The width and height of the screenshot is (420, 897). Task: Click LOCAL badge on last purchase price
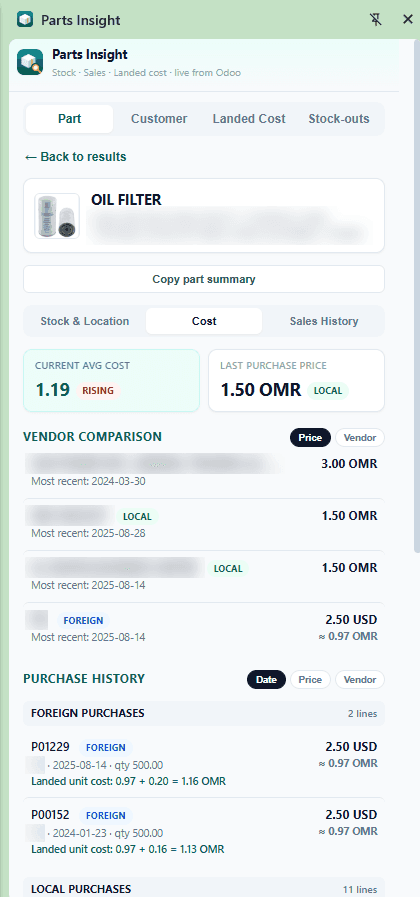(328, 391)
